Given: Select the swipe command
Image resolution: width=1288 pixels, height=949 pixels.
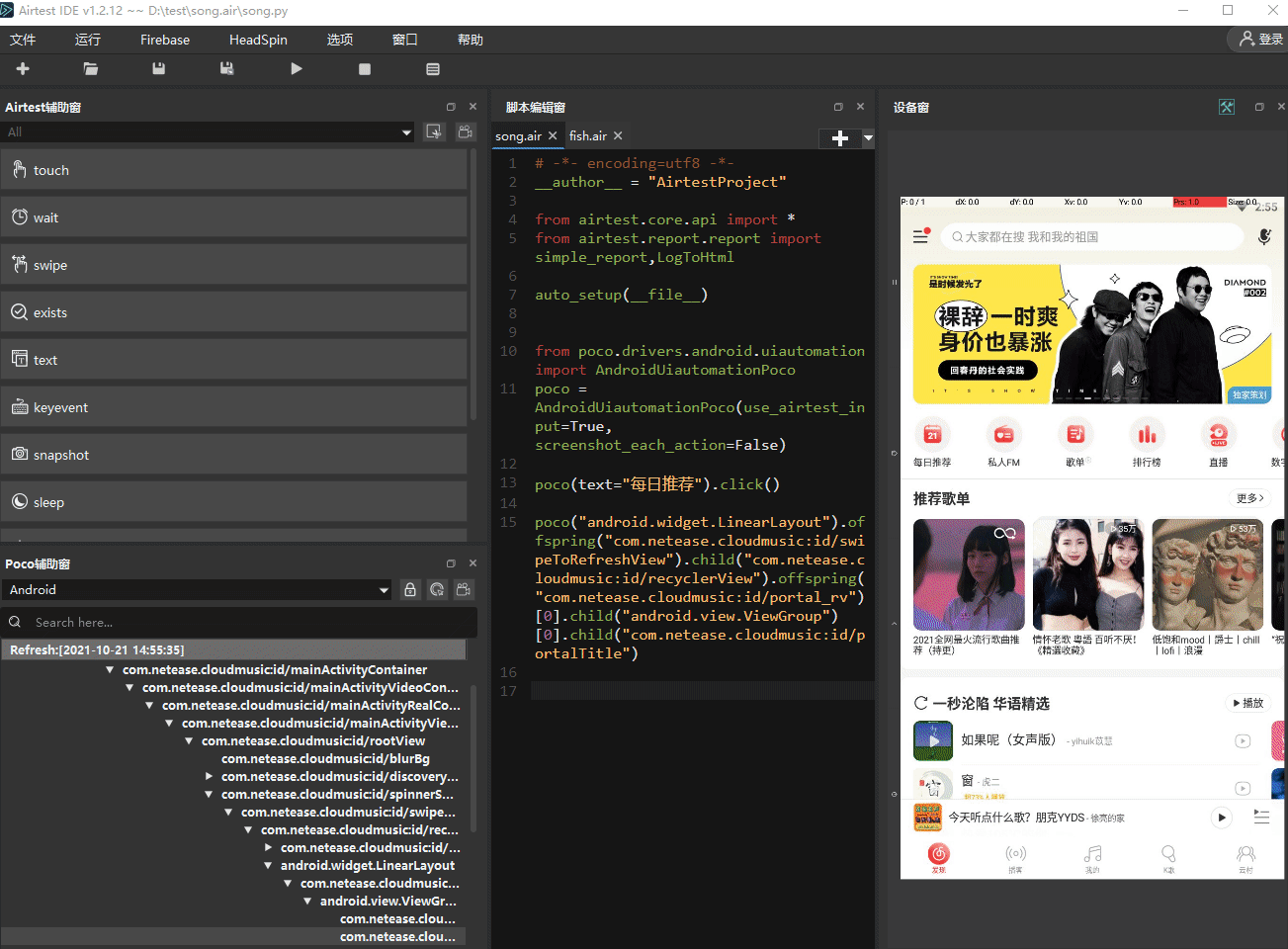Looking at the screenshot, I should (233, 265).
